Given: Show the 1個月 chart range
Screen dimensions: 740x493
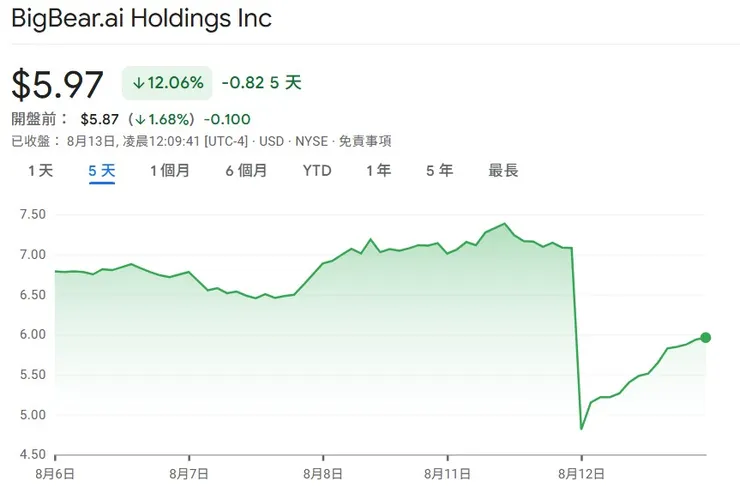Looking at the screenshot, I should tap(169, 171).
